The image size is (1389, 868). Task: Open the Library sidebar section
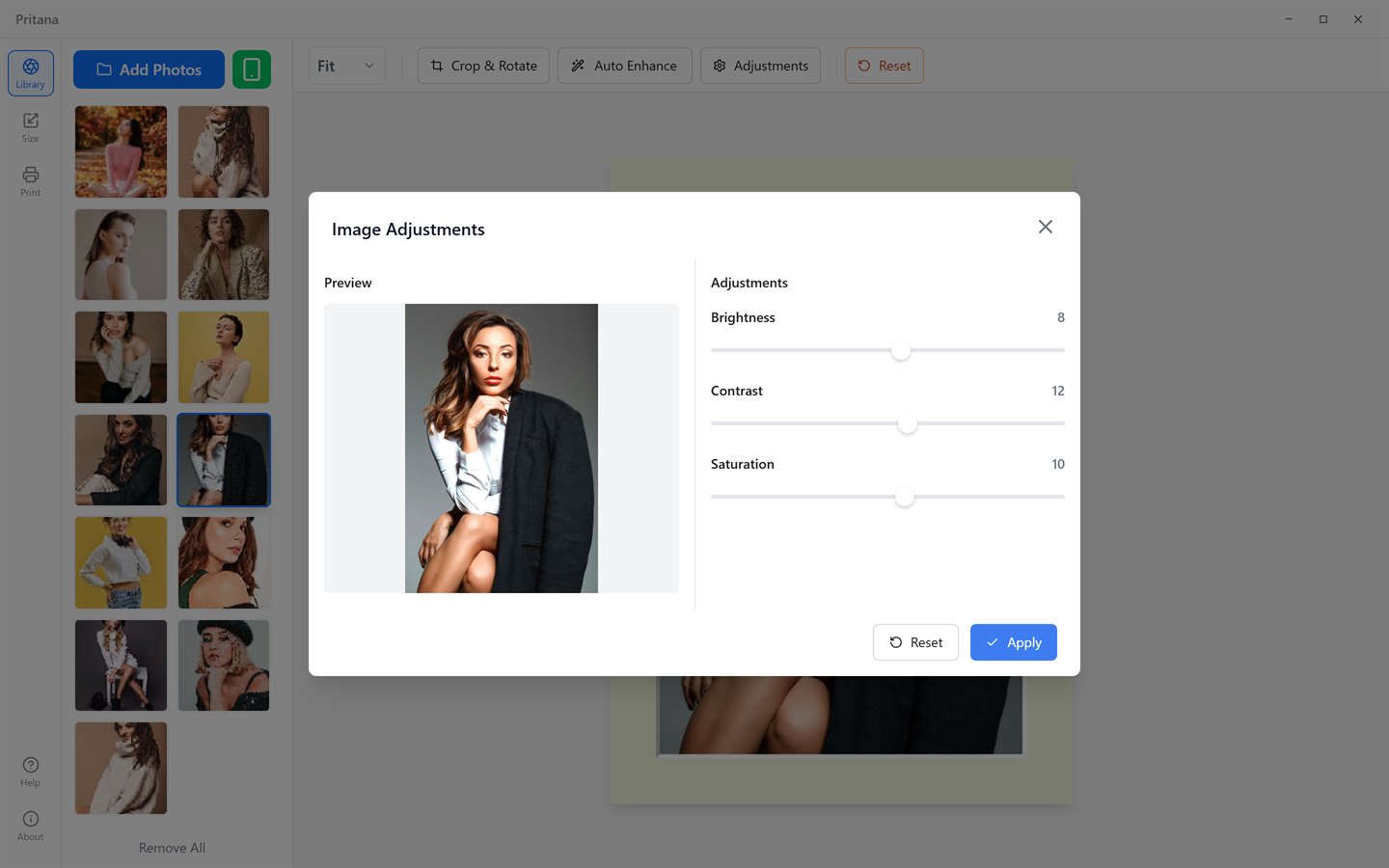click(31, 73)
